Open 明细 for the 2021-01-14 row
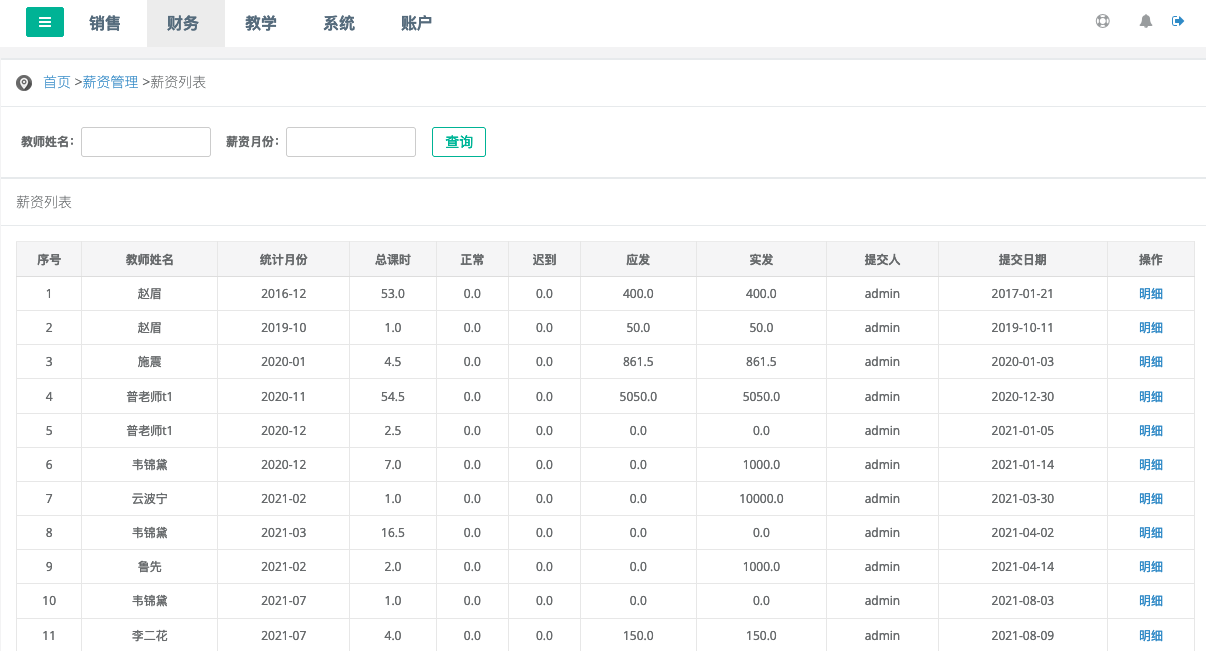Viewport: 1206px width, 651px height. tap(1151, 464)
